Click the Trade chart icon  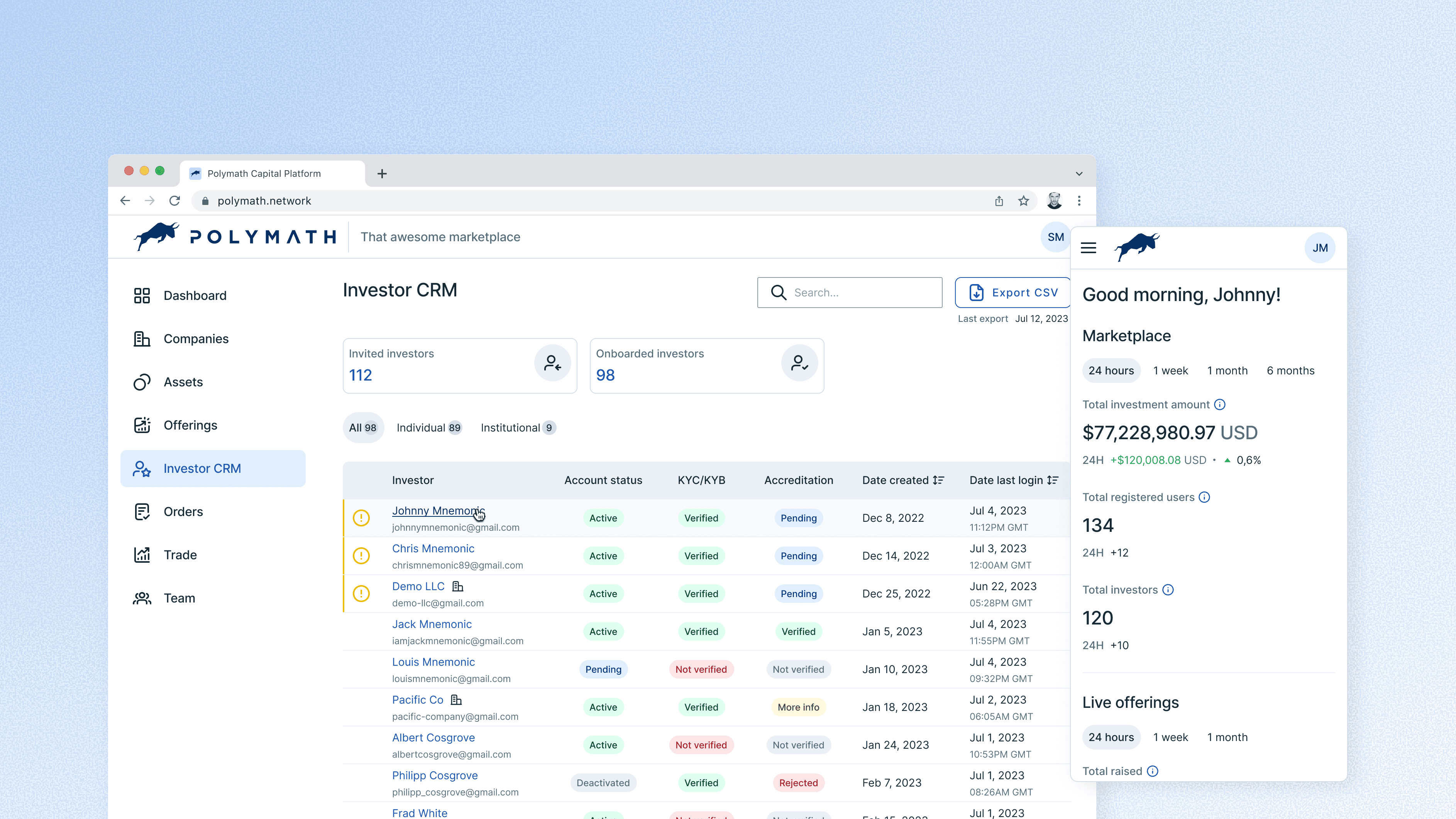click(141, 555)
